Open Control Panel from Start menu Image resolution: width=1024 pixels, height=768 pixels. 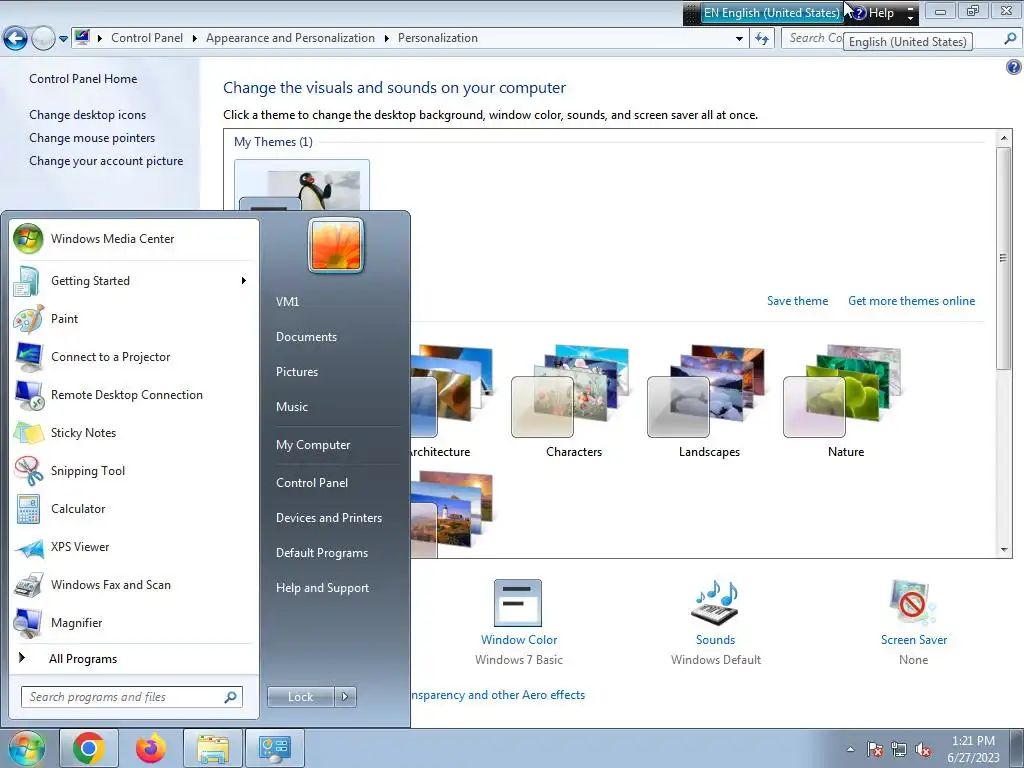tap(312, 483)
